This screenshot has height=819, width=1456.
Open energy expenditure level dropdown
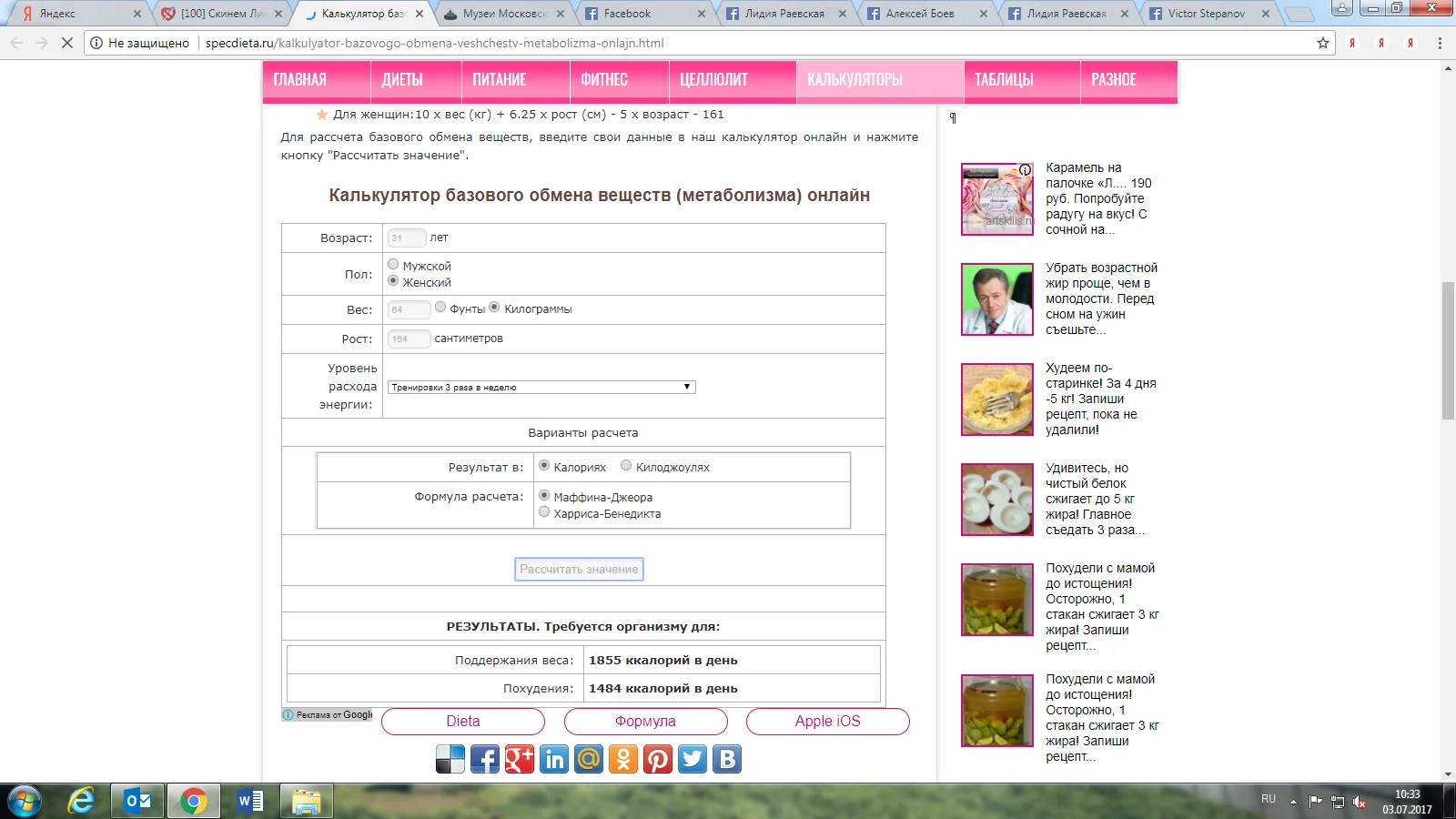[541, 387]
